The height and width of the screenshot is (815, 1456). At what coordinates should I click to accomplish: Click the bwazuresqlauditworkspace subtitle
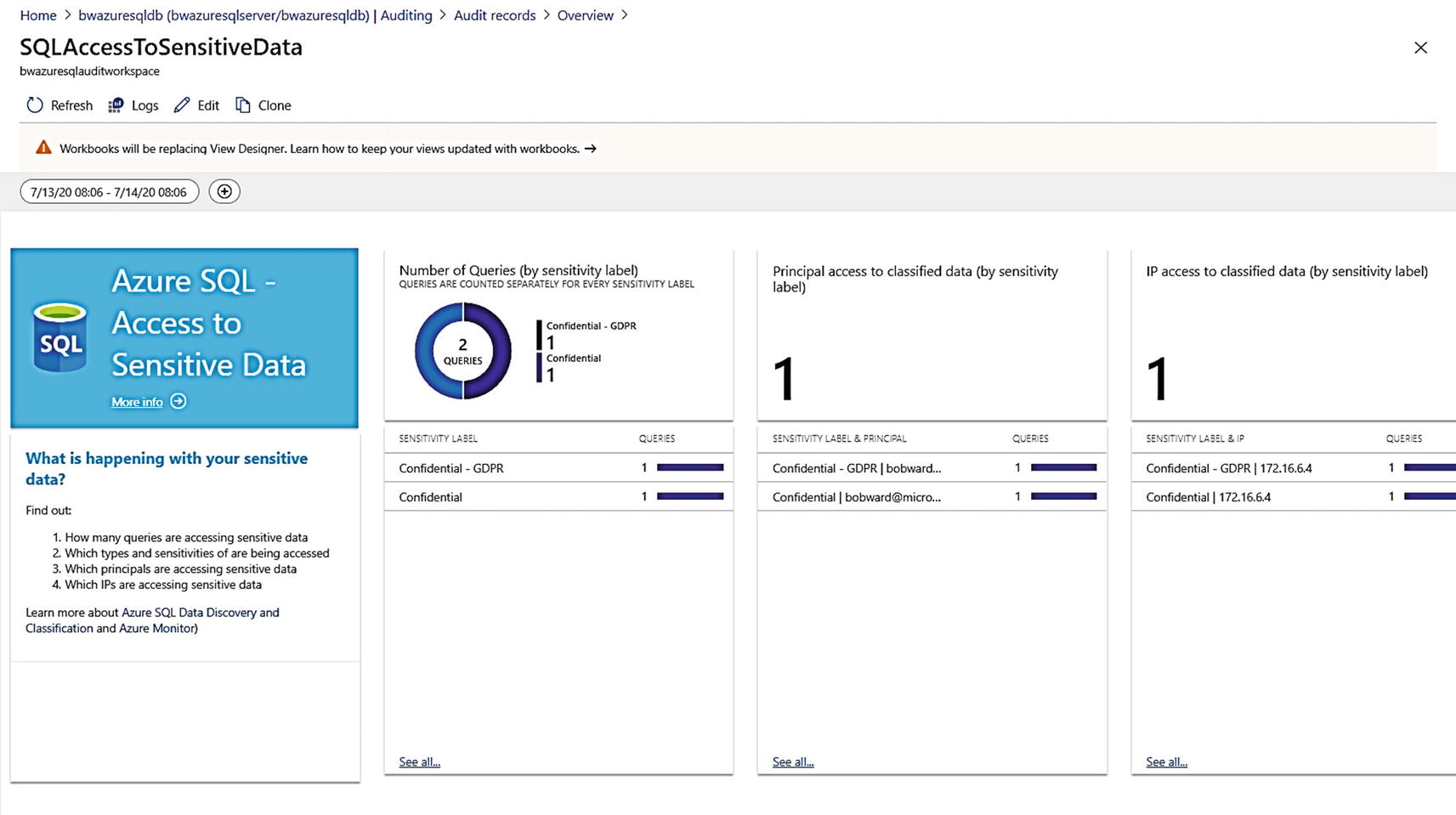(89, 71)
